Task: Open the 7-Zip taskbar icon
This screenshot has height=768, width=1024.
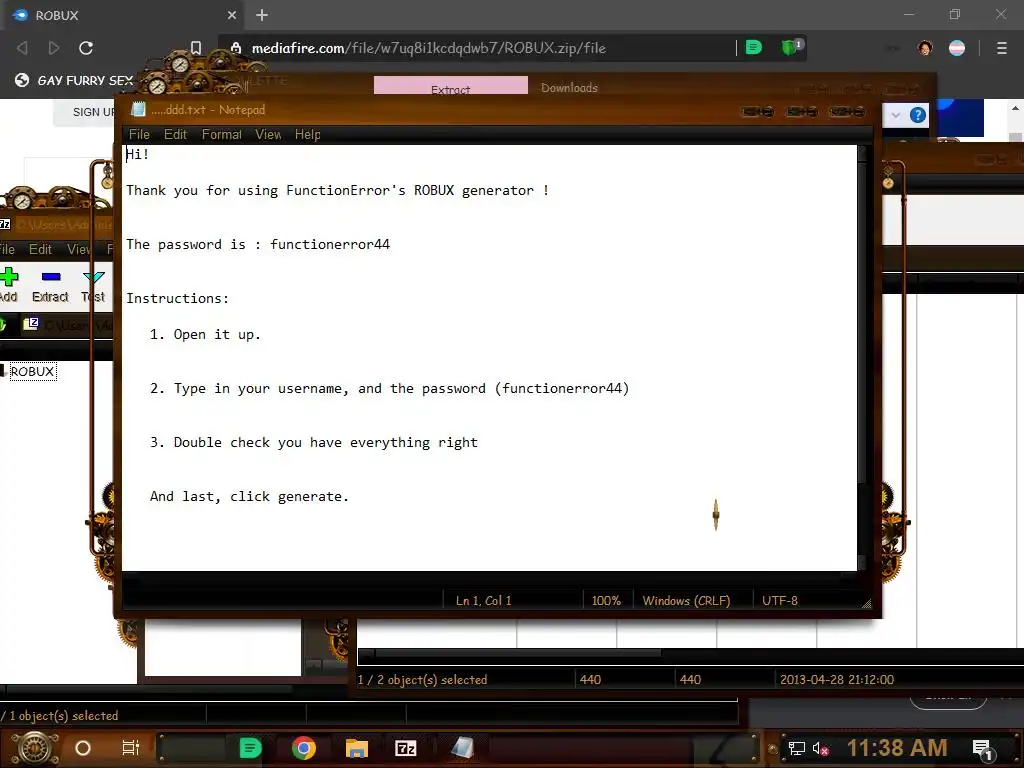Action: pos(406,748)
